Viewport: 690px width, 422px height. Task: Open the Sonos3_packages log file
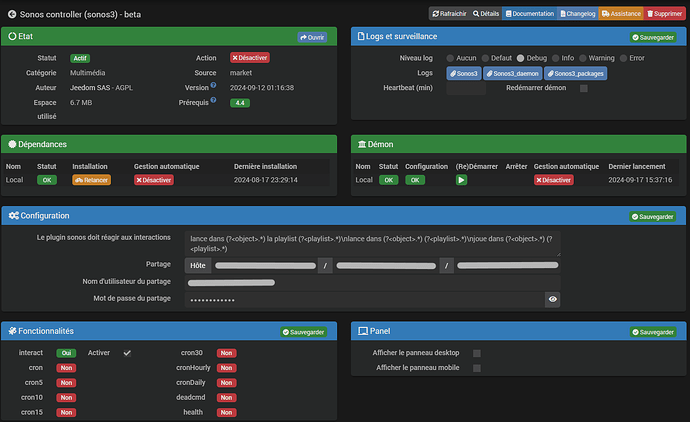(576, 73)
